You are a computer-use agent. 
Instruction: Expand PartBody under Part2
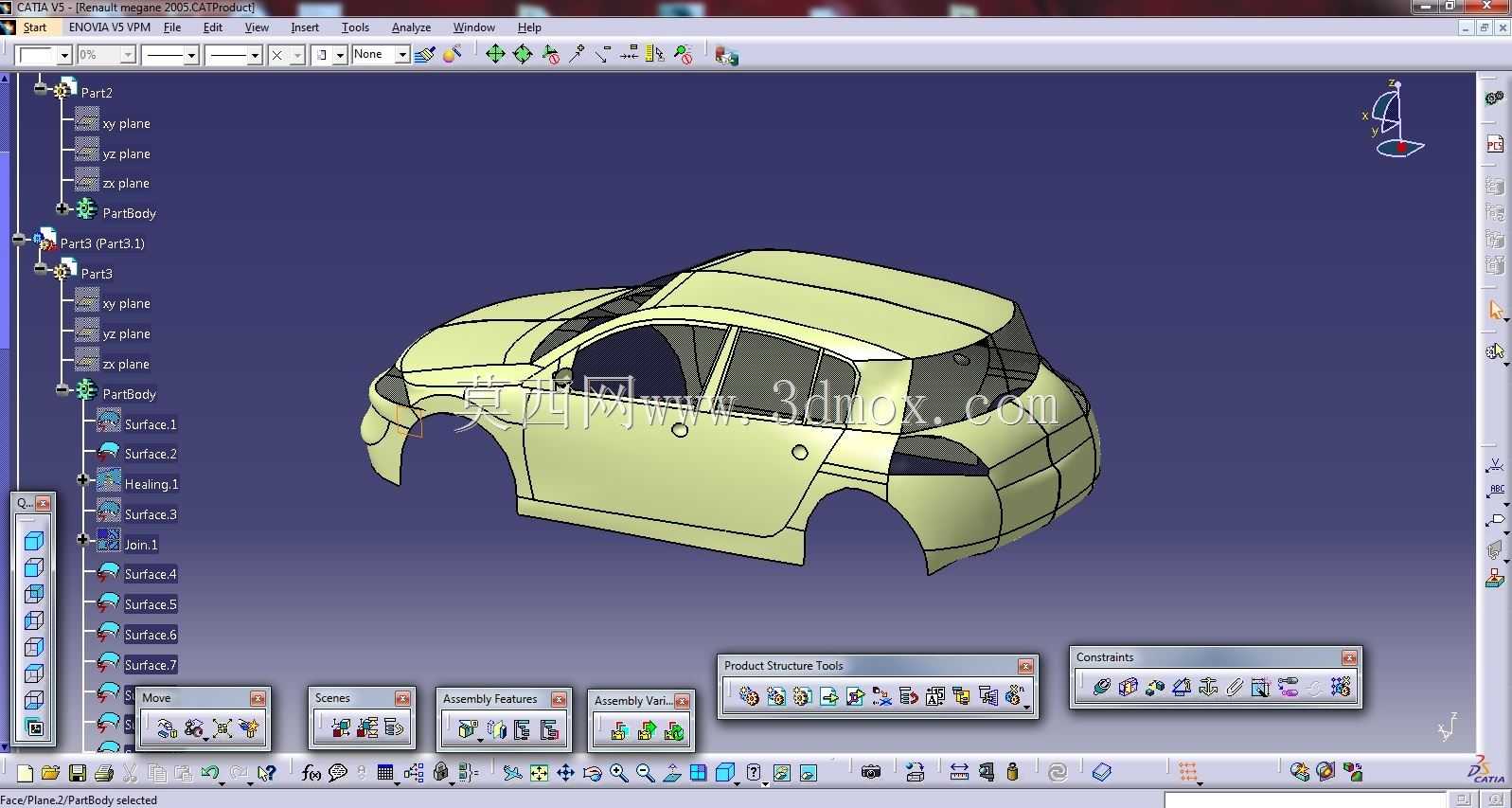coord(62,208)
